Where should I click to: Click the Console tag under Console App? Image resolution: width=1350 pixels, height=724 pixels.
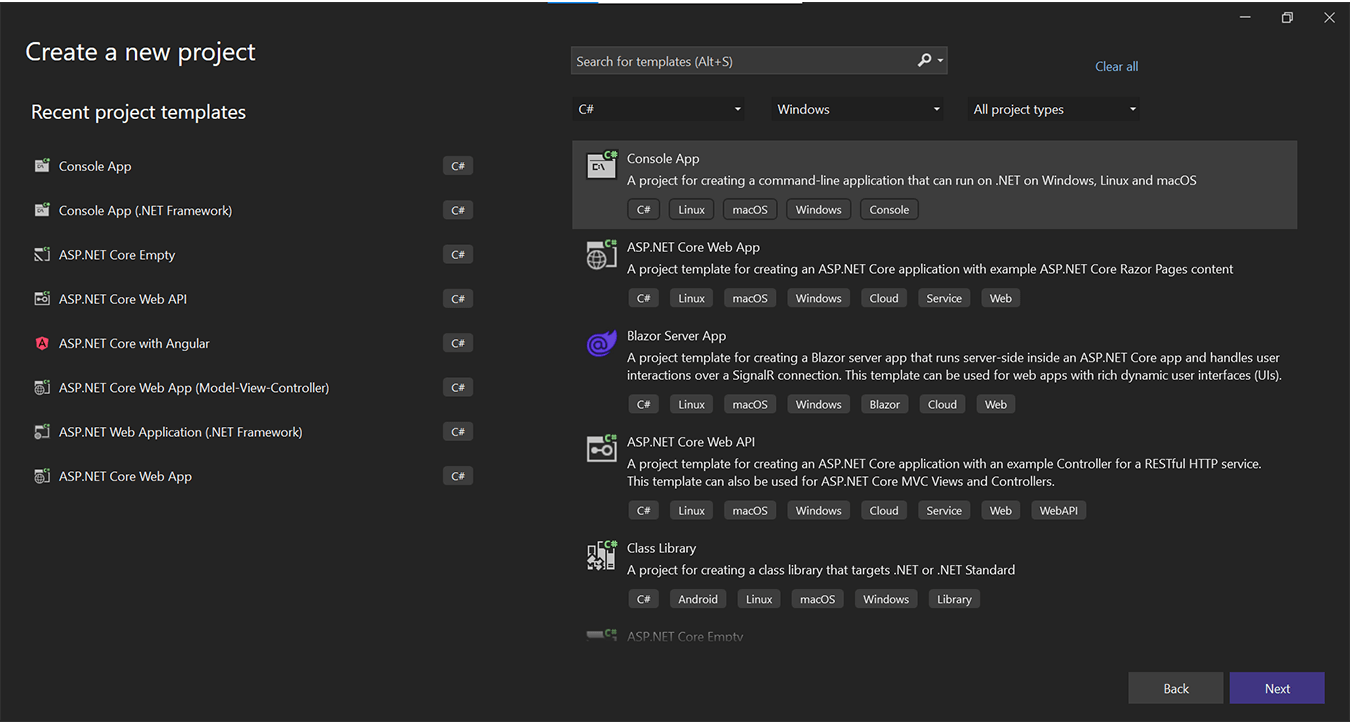pyautogui.click(x=889, y=210)
